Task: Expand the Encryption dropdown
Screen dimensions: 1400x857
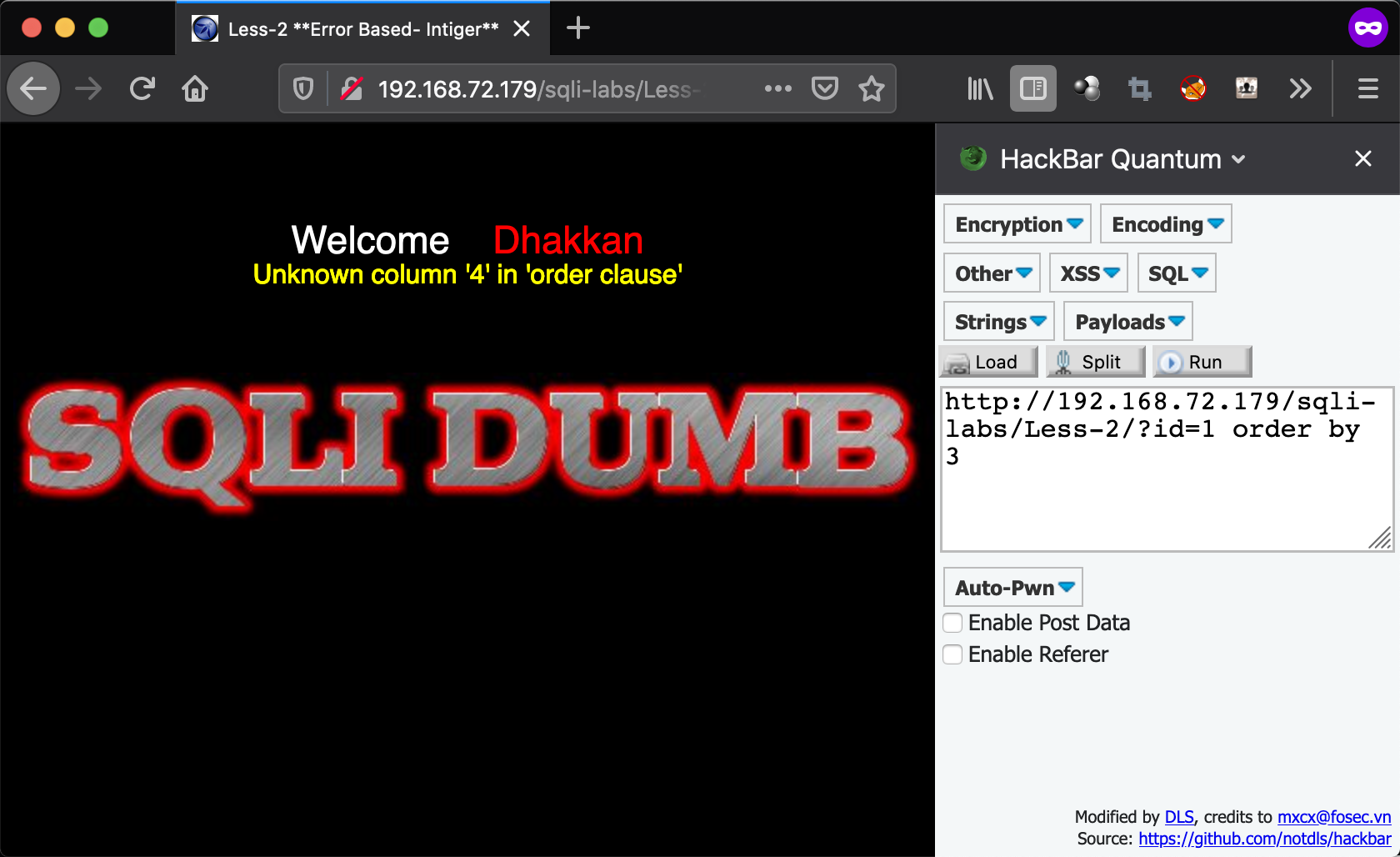Action: [1017, 224]
